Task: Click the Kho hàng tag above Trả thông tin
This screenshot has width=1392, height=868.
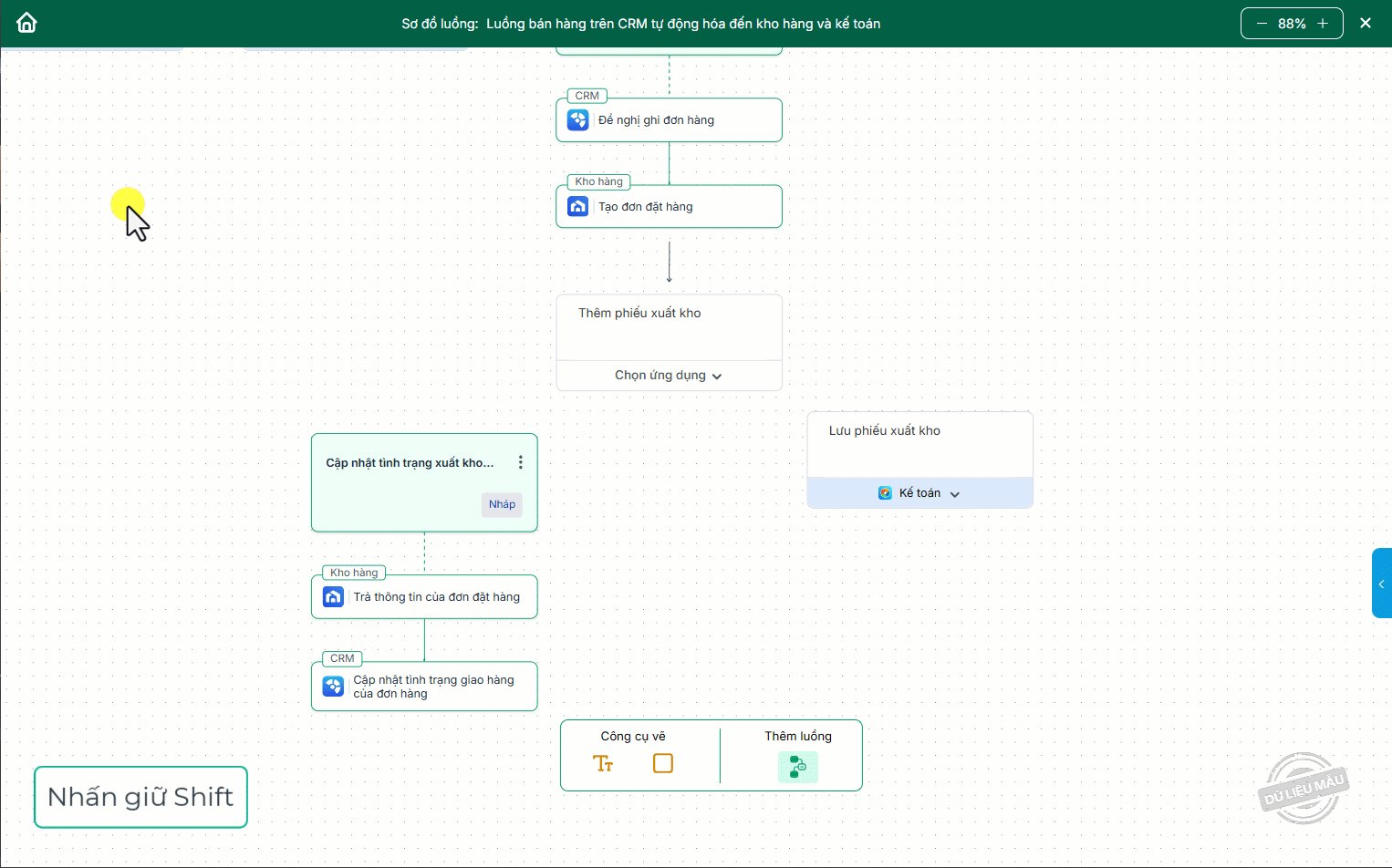Action: 354,573
